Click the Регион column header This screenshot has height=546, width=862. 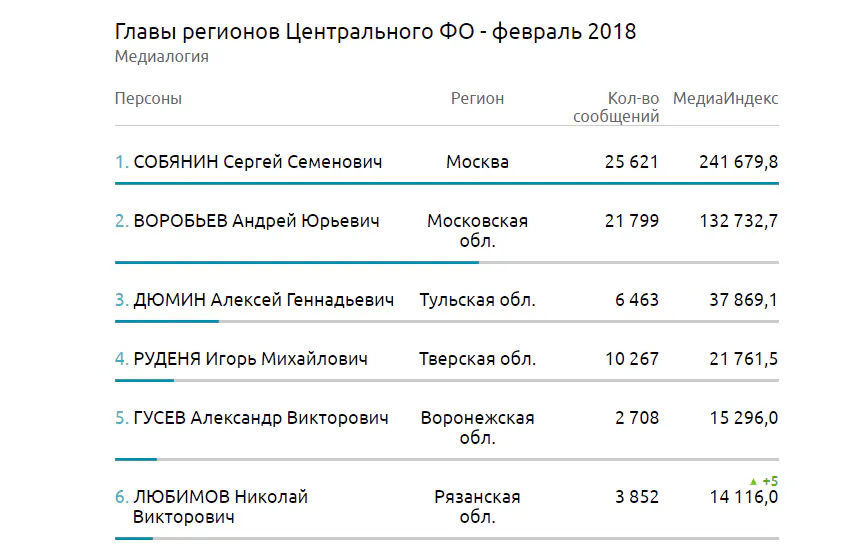tap(477, 99)
